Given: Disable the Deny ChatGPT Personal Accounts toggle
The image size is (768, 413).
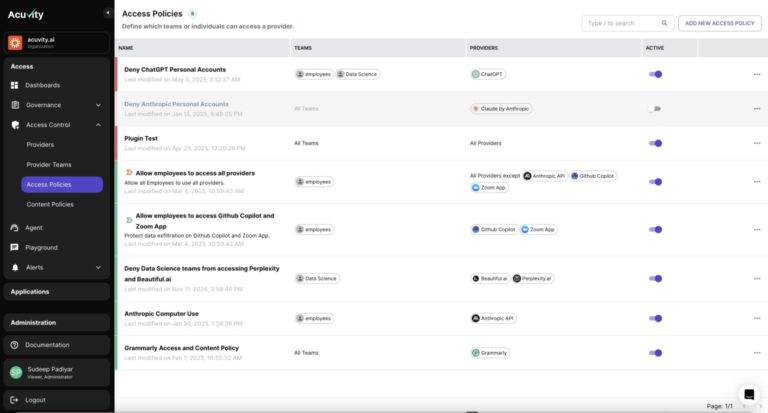Looking at the screenshot, I should pos(655,74).
